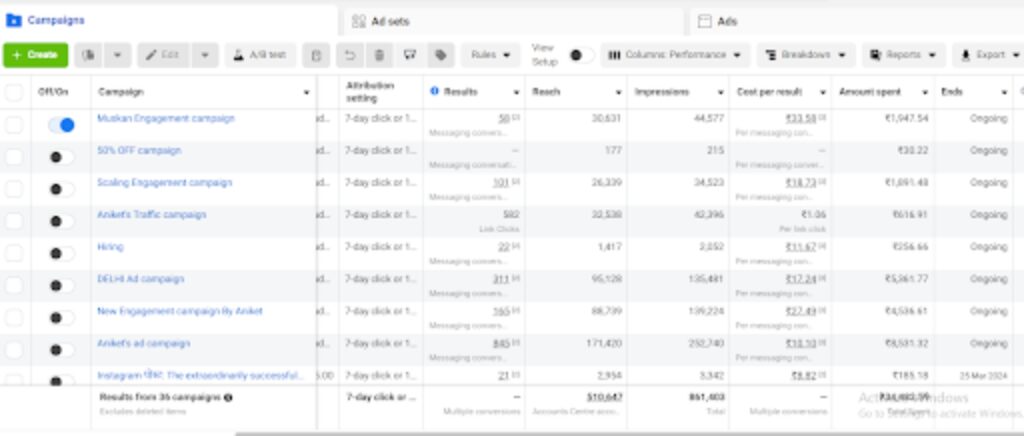Click the pencil icon on Edit button
Image resolution: width=1024 pixels, height=436 pixels.
click(151, 55)
